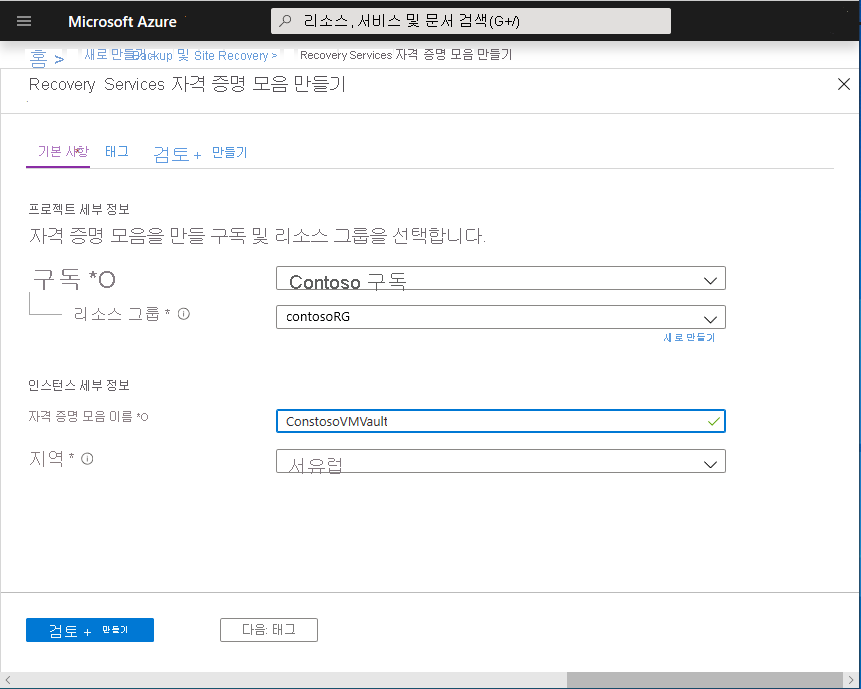Click the horizontal scrollbar left arrow
The width and height of the screenshot is (861, 689).
click(8, 680)
